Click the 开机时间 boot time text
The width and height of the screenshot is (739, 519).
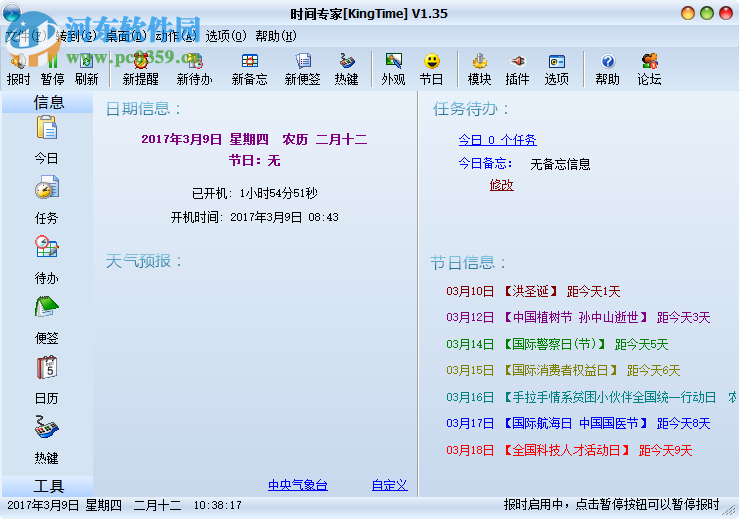[x=255, y=217]
